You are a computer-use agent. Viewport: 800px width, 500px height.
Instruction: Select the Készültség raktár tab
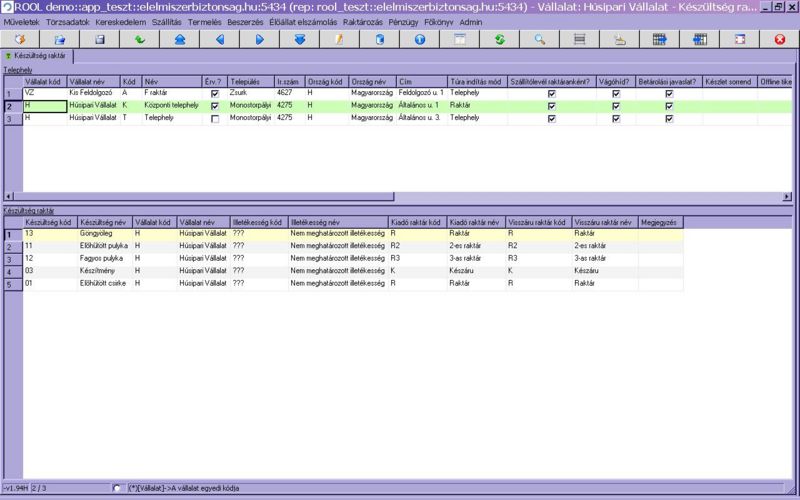coord(37,58)
